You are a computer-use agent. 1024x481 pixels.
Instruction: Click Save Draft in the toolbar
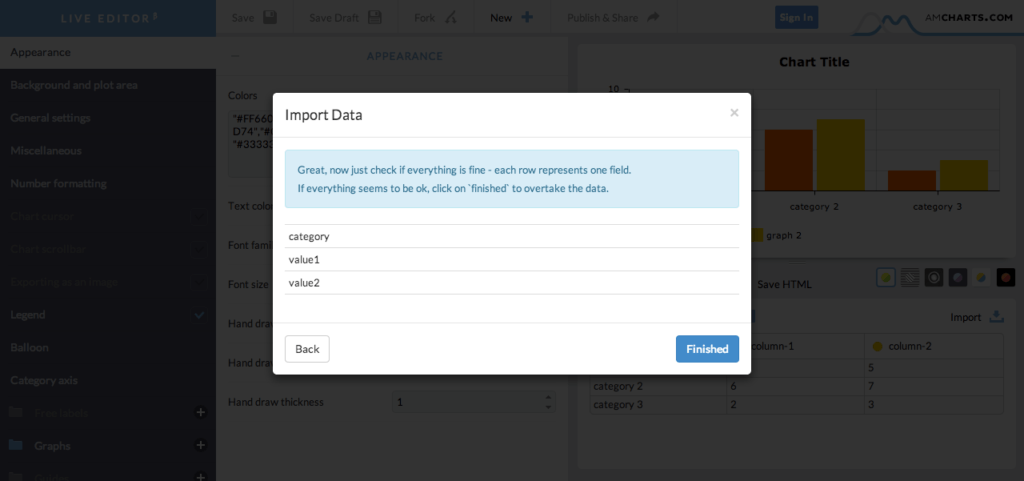pos(334,18)
